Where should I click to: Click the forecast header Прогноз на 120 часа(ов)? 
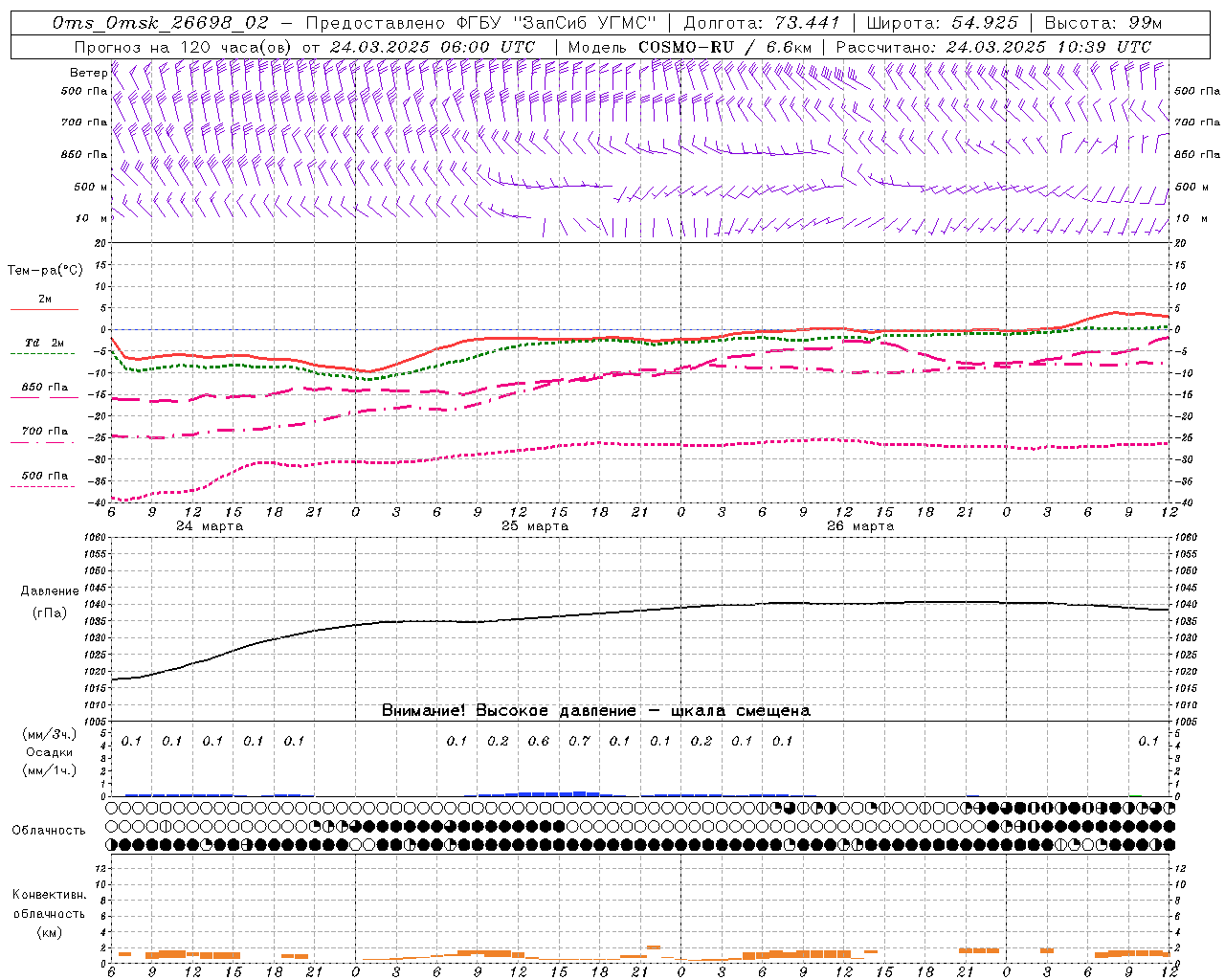pyautogui.click(x=184, y=47)
